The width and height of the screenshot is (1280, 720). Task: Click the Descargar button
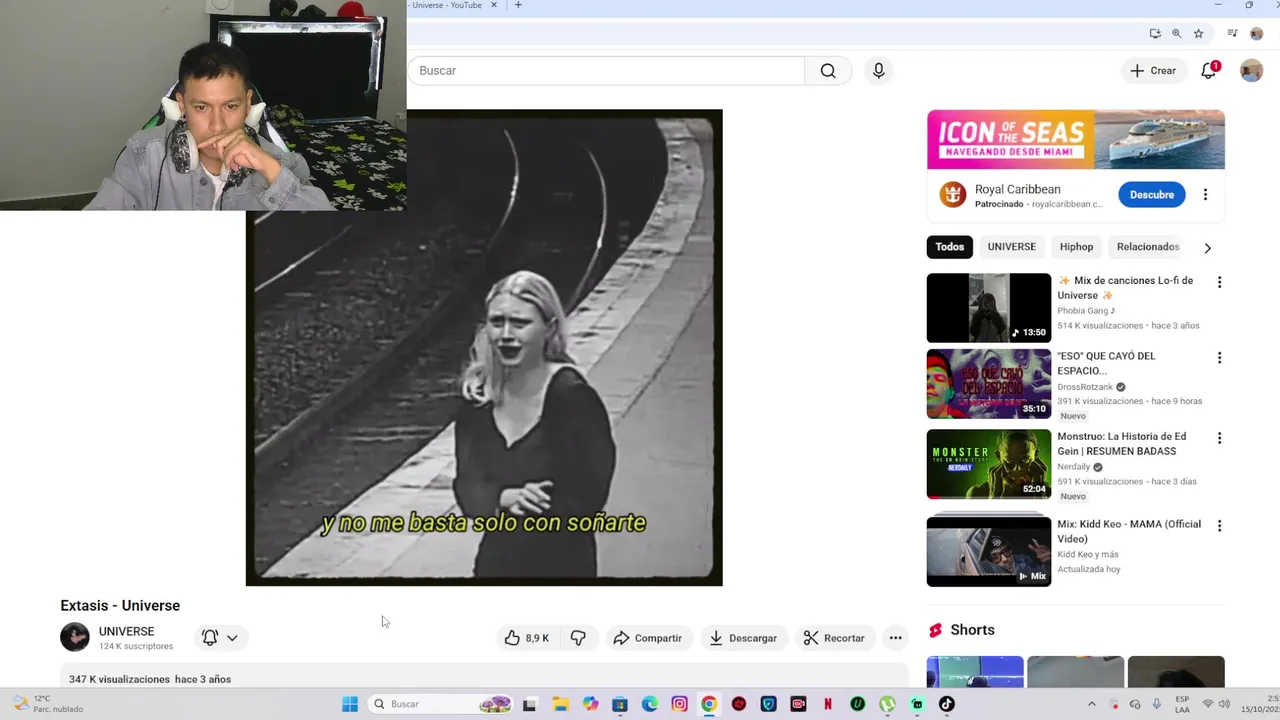click(743, 638)
